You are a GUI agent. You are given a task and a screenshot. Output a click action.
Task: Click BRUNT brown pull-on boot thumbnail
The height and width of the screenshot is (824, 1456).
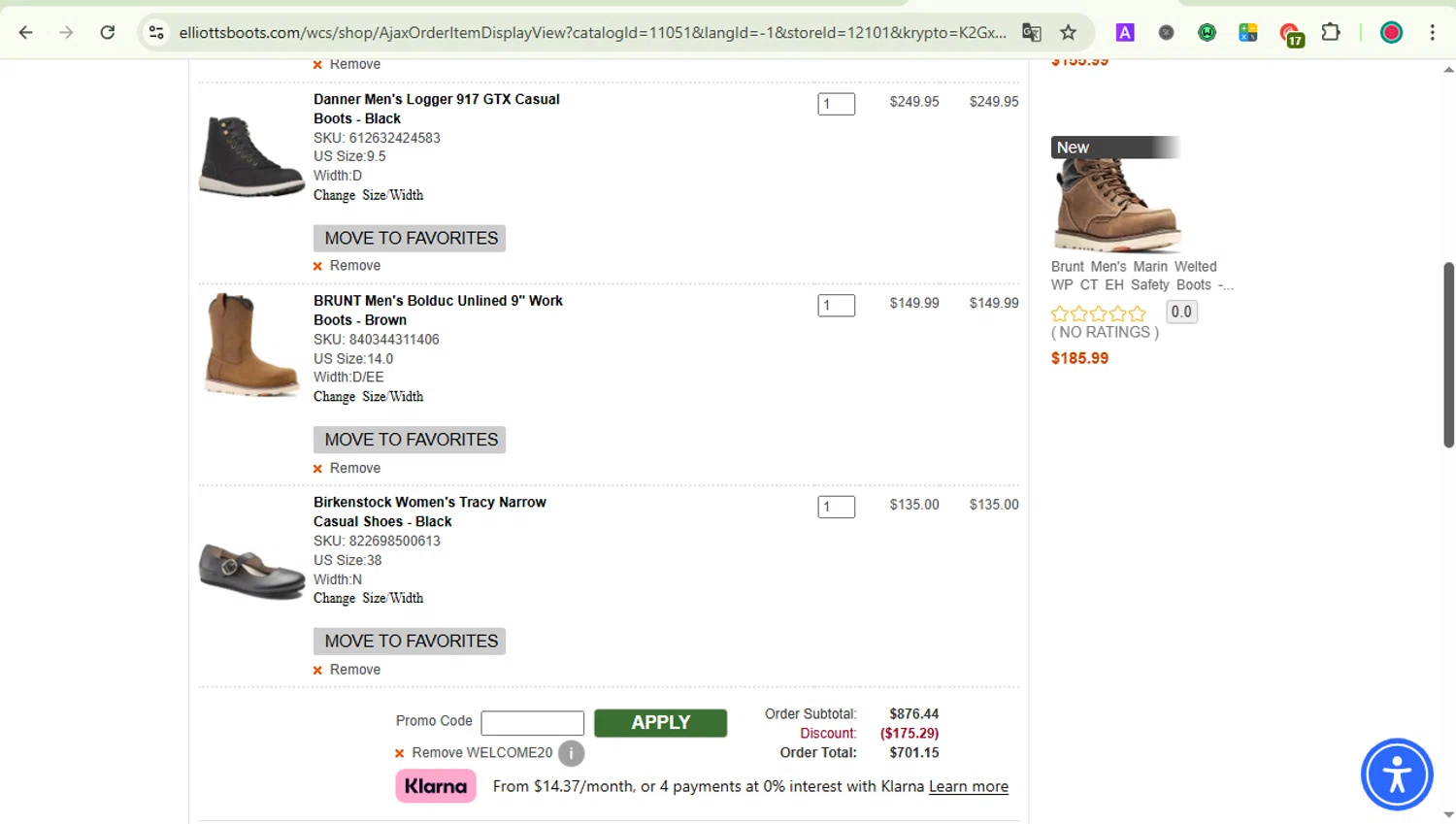251,345
